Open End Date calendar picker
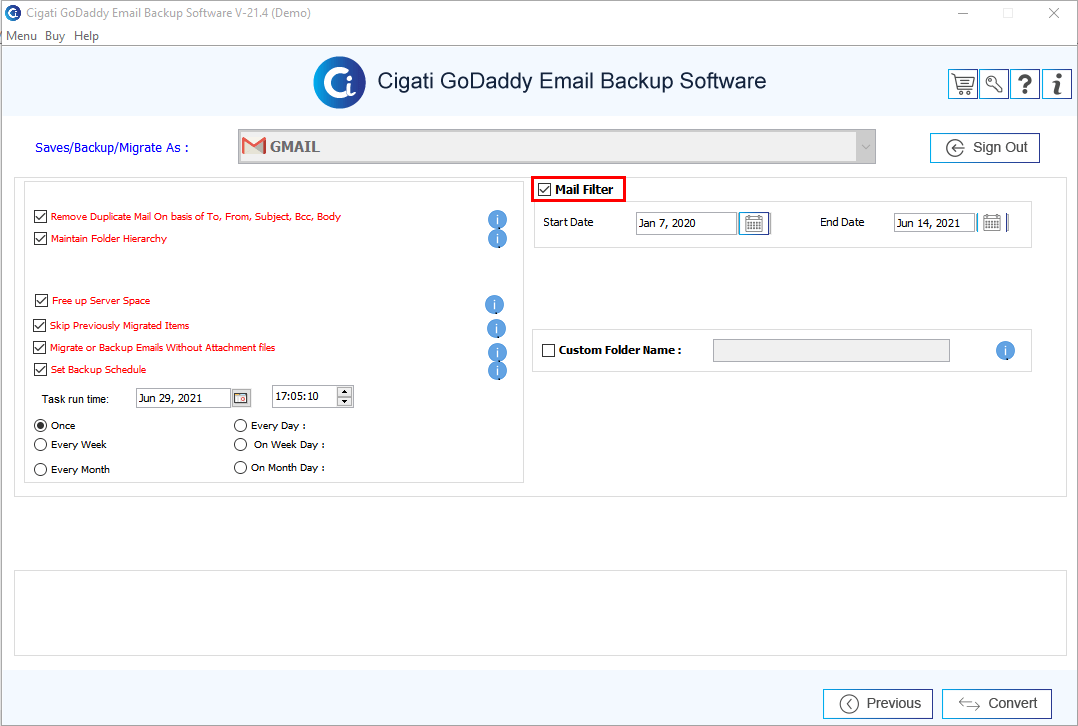 991,223
